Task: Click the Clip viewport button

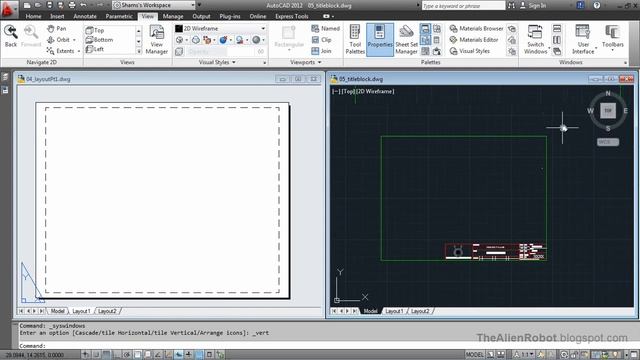Action: [321, 40]
